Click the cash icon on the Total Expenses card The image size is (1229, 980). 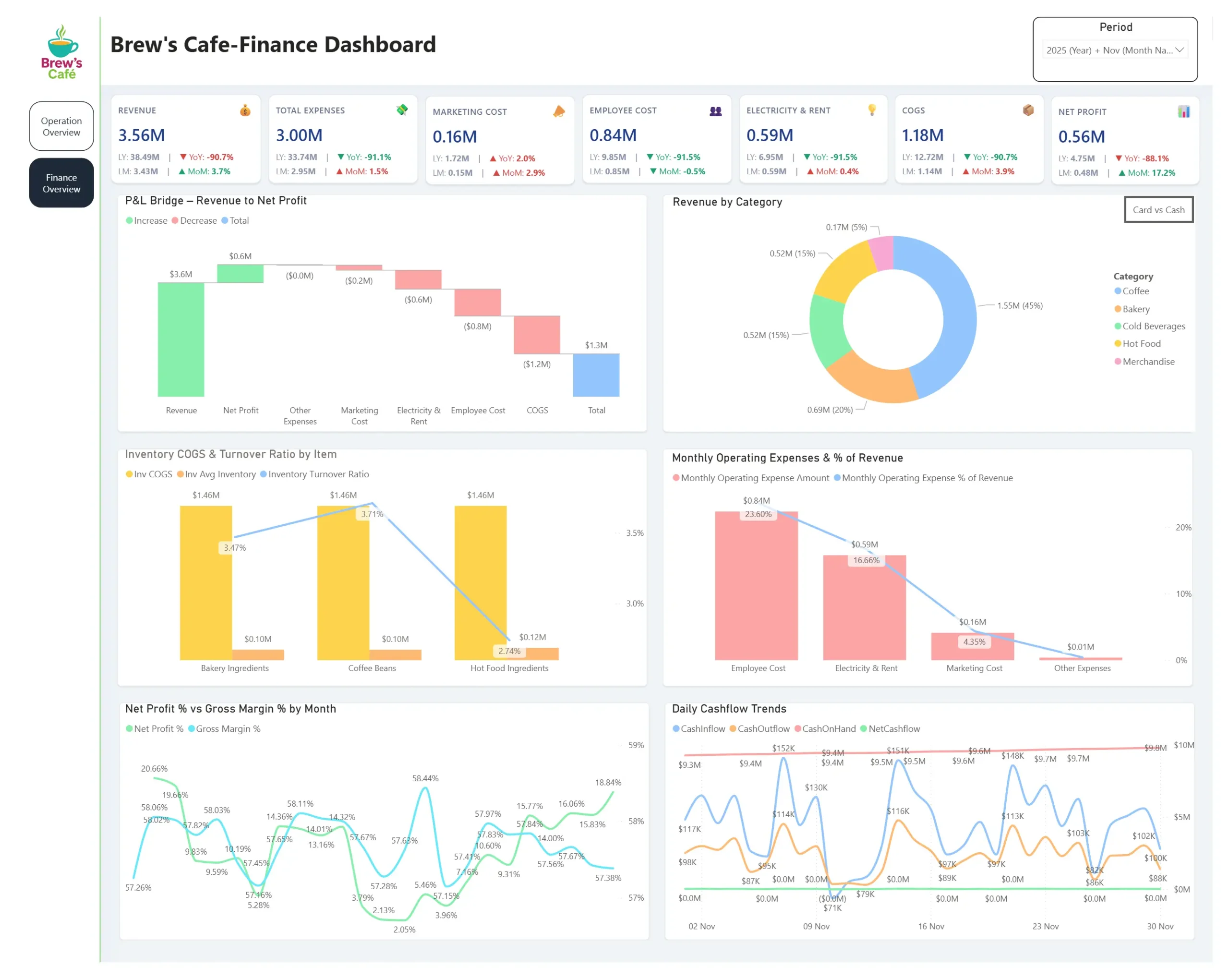click(x=403, y=109)
